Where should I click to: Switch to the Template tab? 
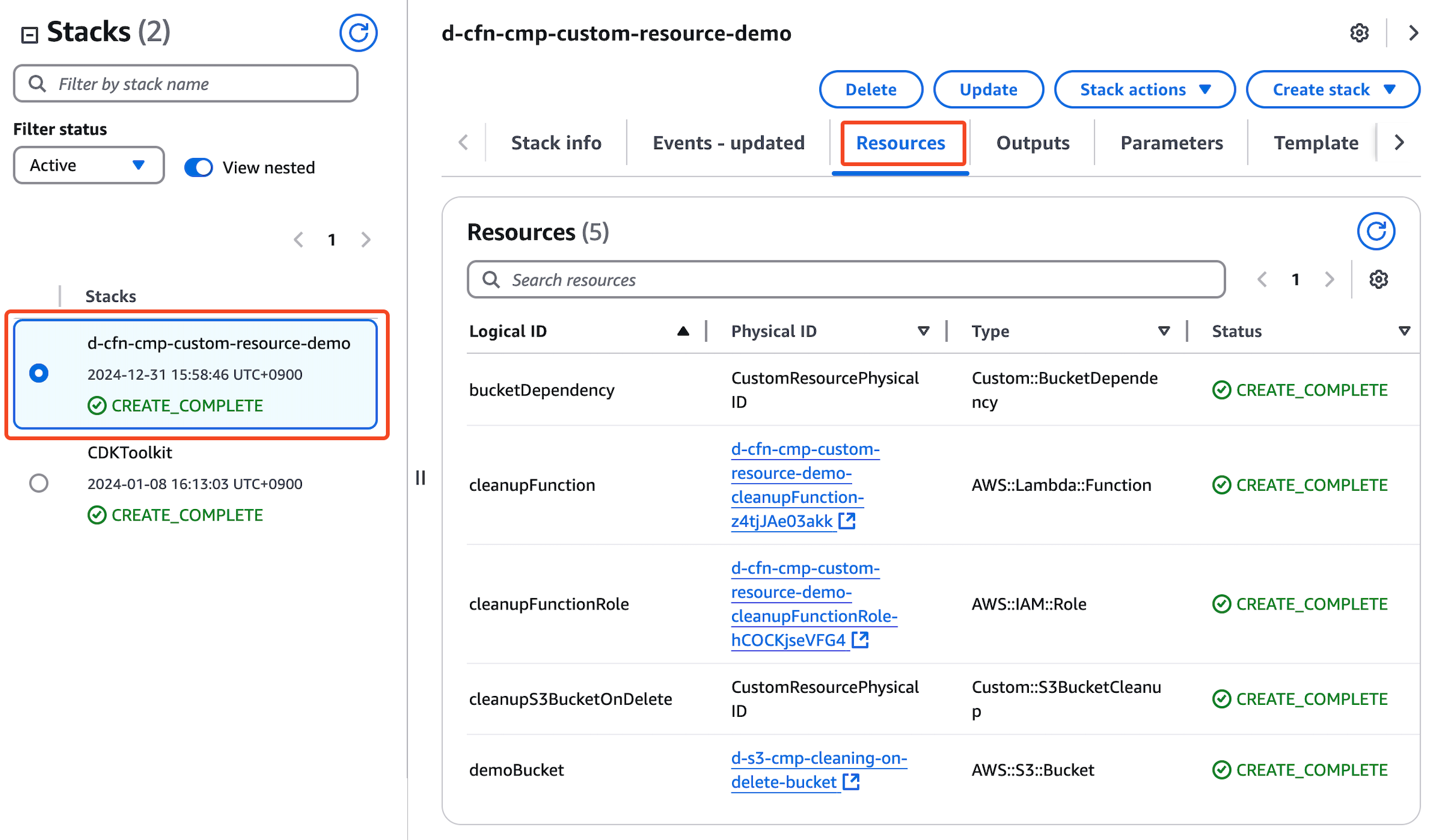click(1316, 143)
